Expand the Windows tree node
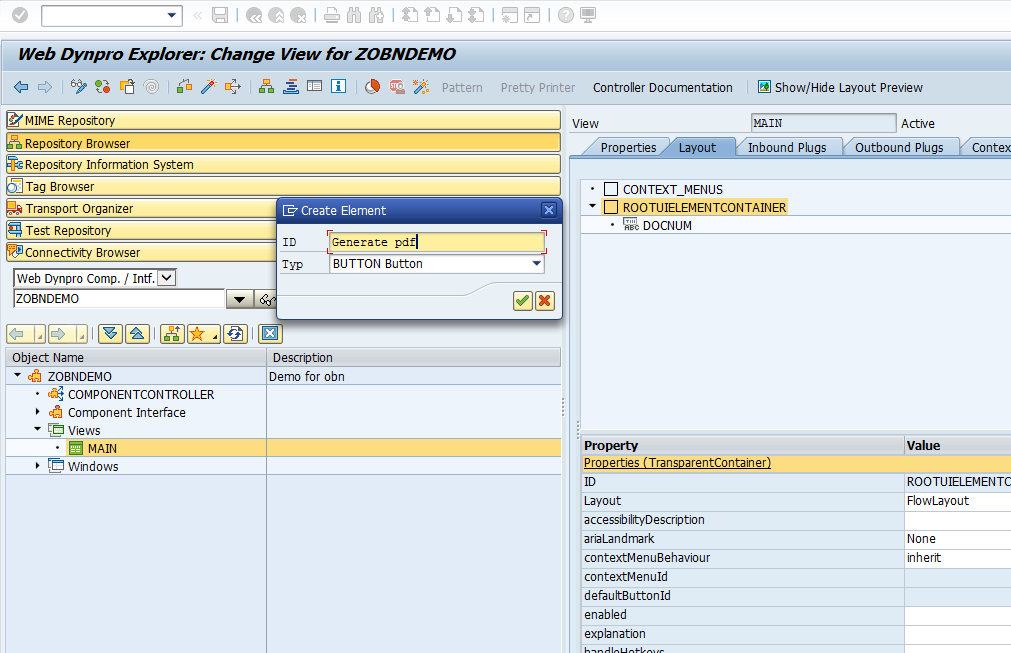The image size is (1011, 653). (37, 465)
